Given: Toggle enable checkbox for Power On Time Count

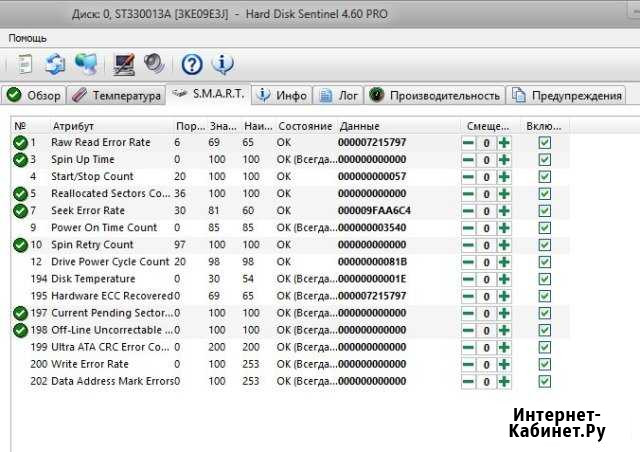Looking at the screenshot, I should [544, 228].
